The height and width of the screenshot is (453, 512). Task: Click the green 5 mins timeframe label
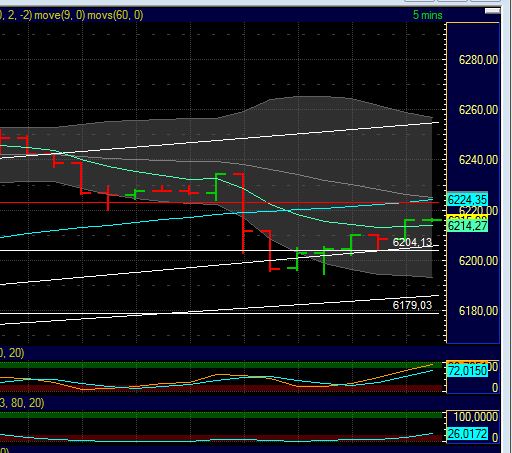(x=428, y=15)
